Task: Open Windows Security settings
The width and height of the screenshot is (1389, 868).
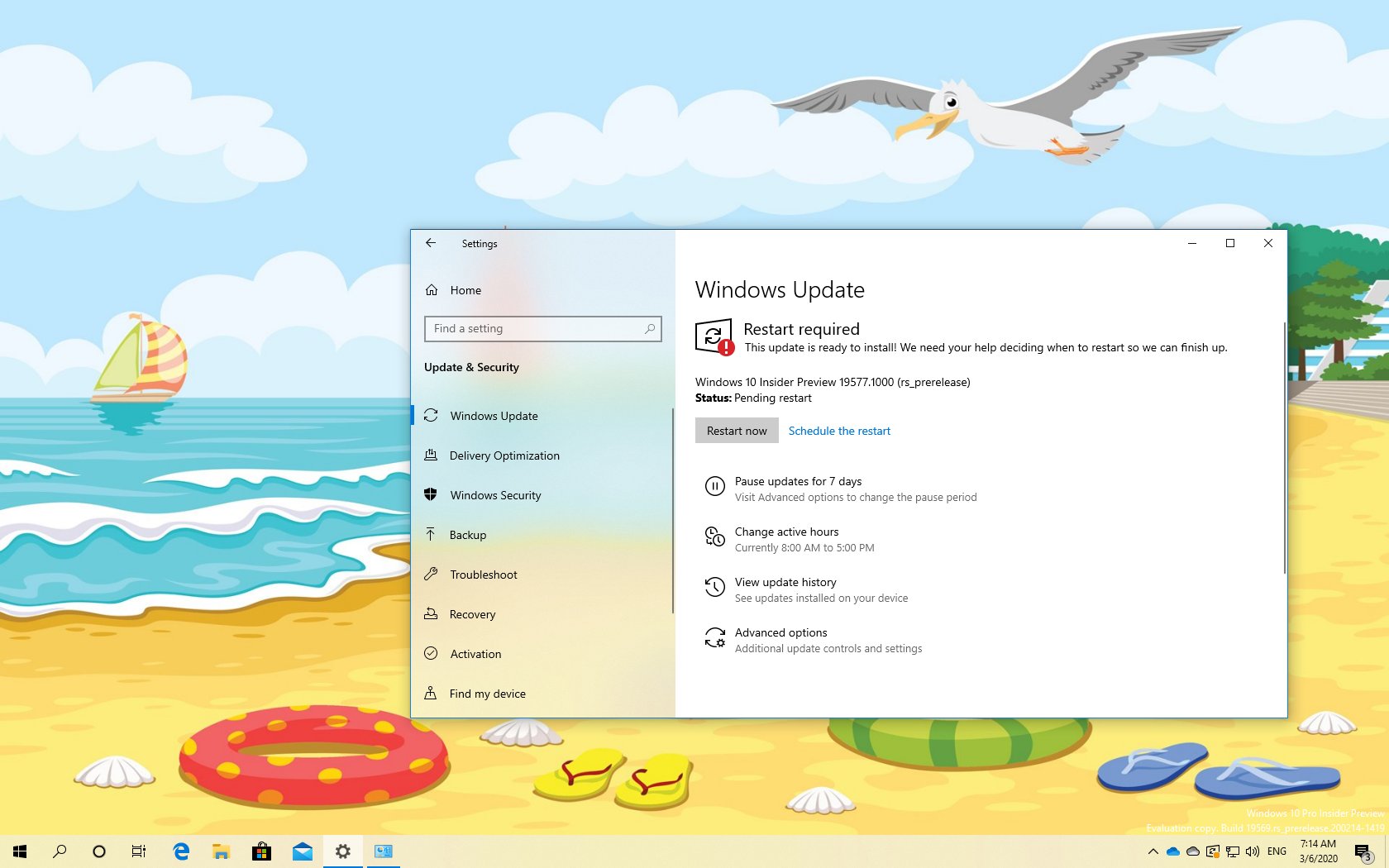Action: point(542,495)
